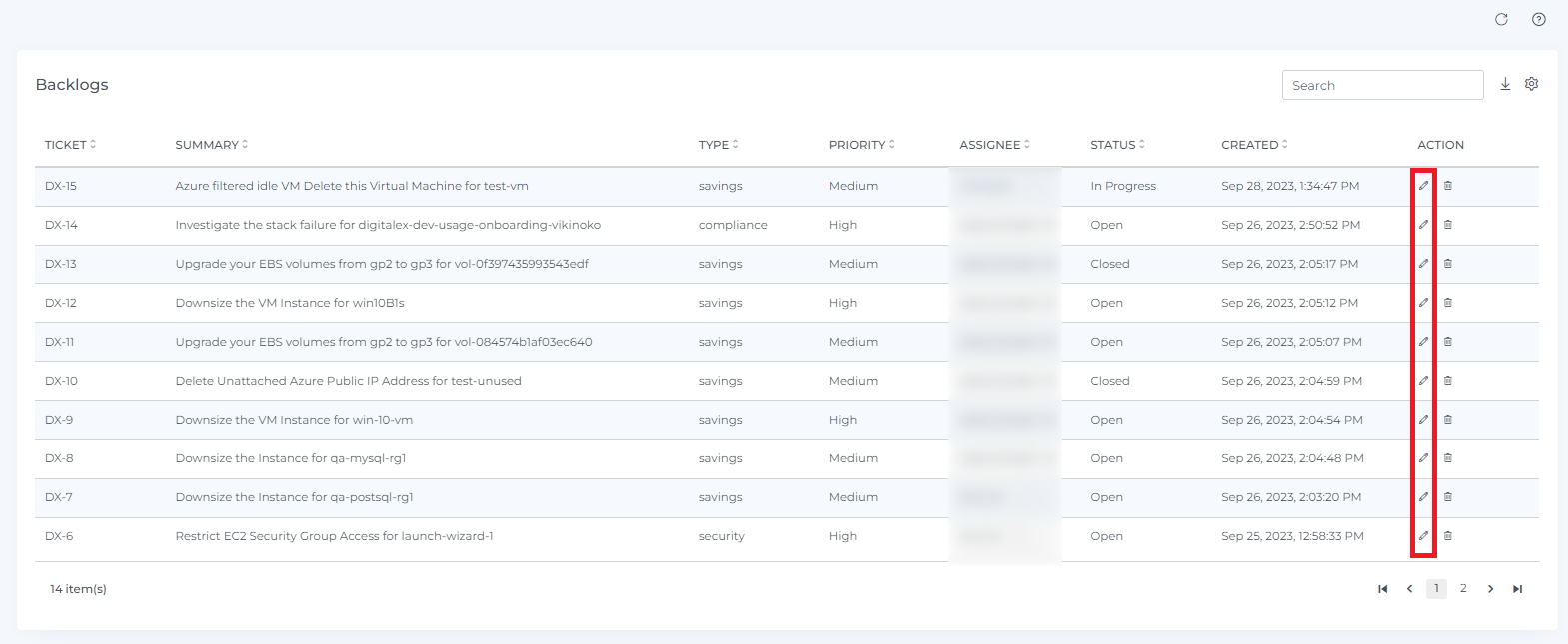Sort table by CREATED column
Viewport: 1568px width, 644px height.
click(x=1254, y=145)
